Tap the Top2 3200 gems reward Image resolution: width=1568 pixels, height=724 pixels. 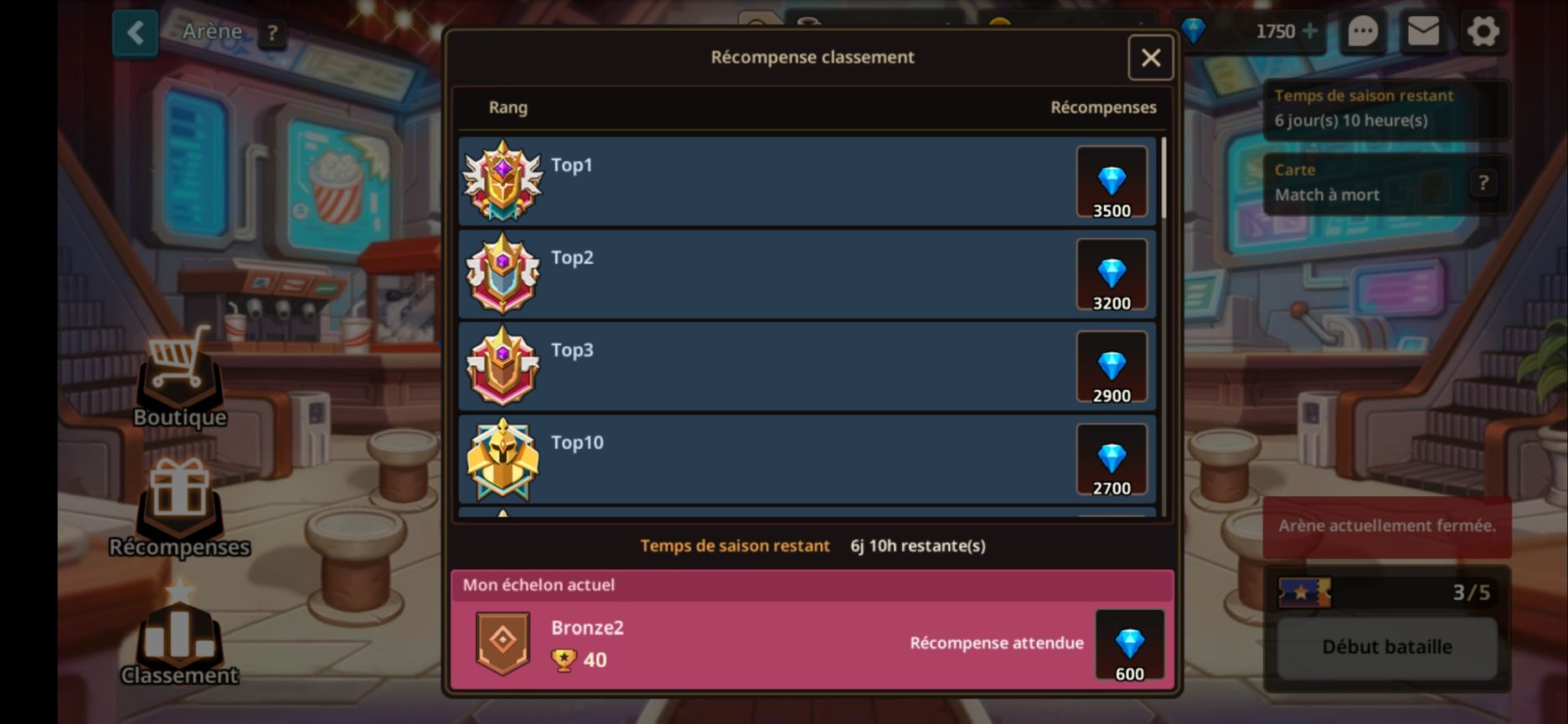[1112, 275]
